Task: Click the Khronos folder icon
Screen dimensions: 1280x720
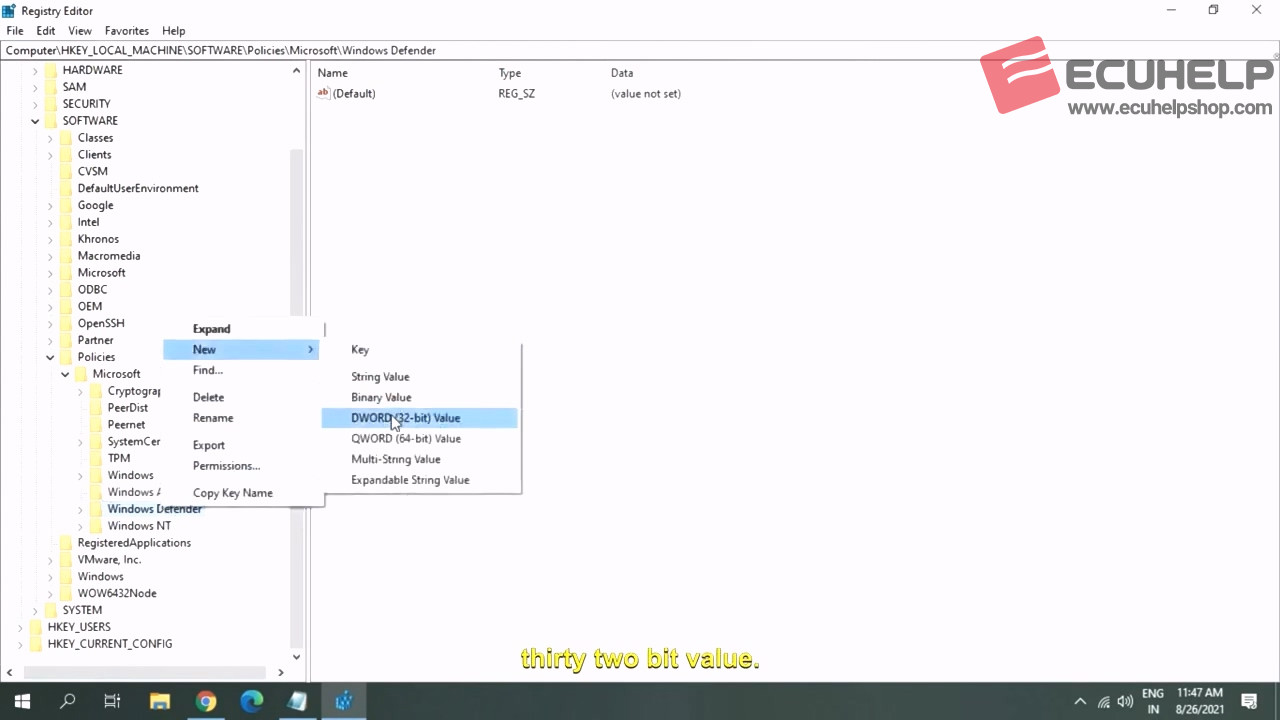Action: pos(66,239)
